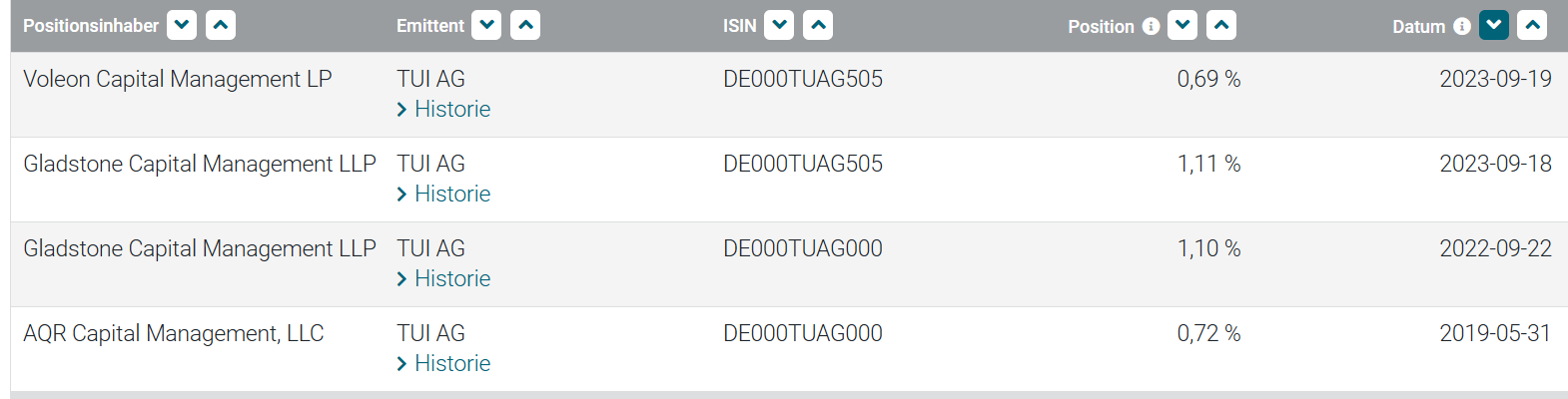Sort Datum column ascending

1532,25
